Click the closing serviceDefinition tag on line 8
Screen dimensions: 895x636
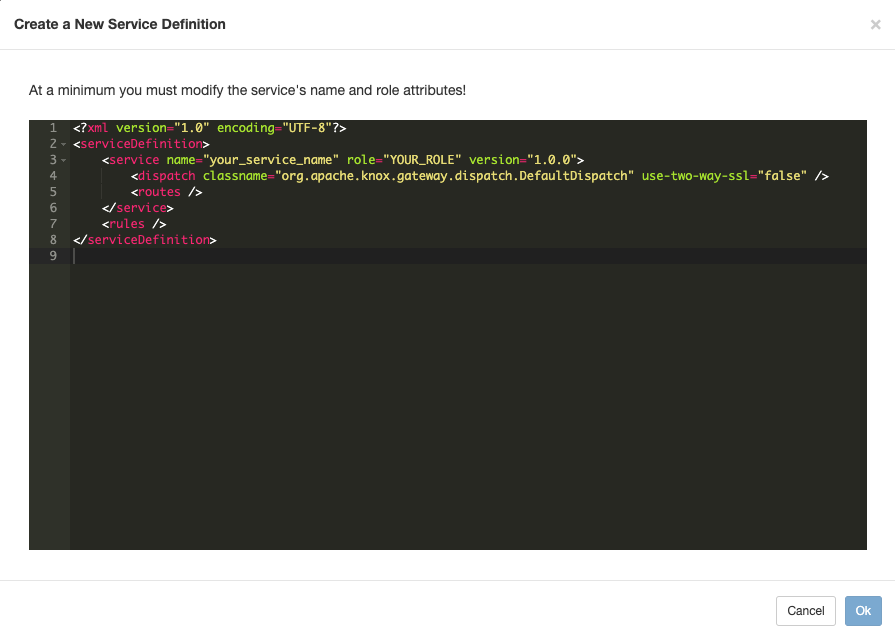(x=148, y=240)
